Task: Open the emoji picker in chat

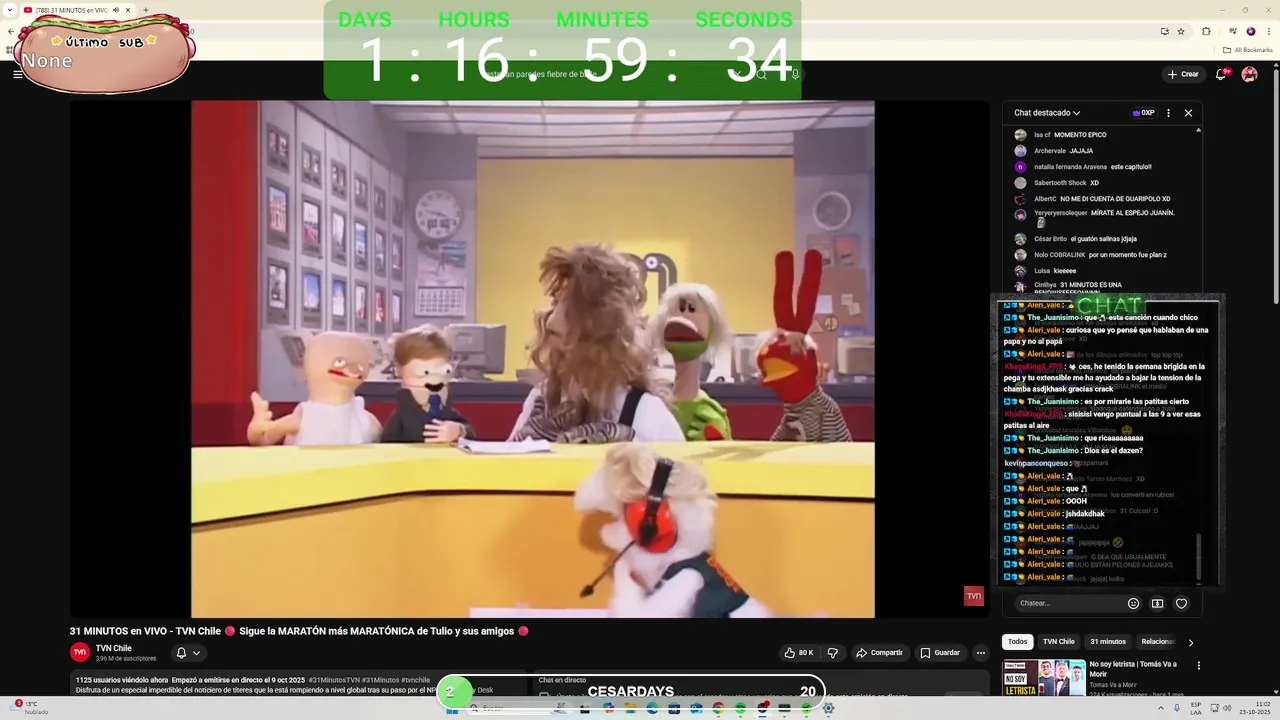Action: 1133,603
